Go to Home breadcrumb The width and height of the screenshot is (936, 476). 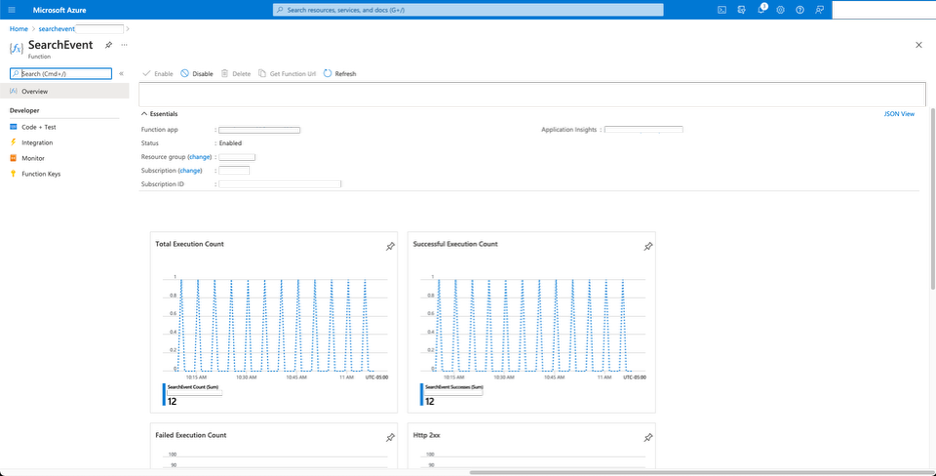(19, 29)
